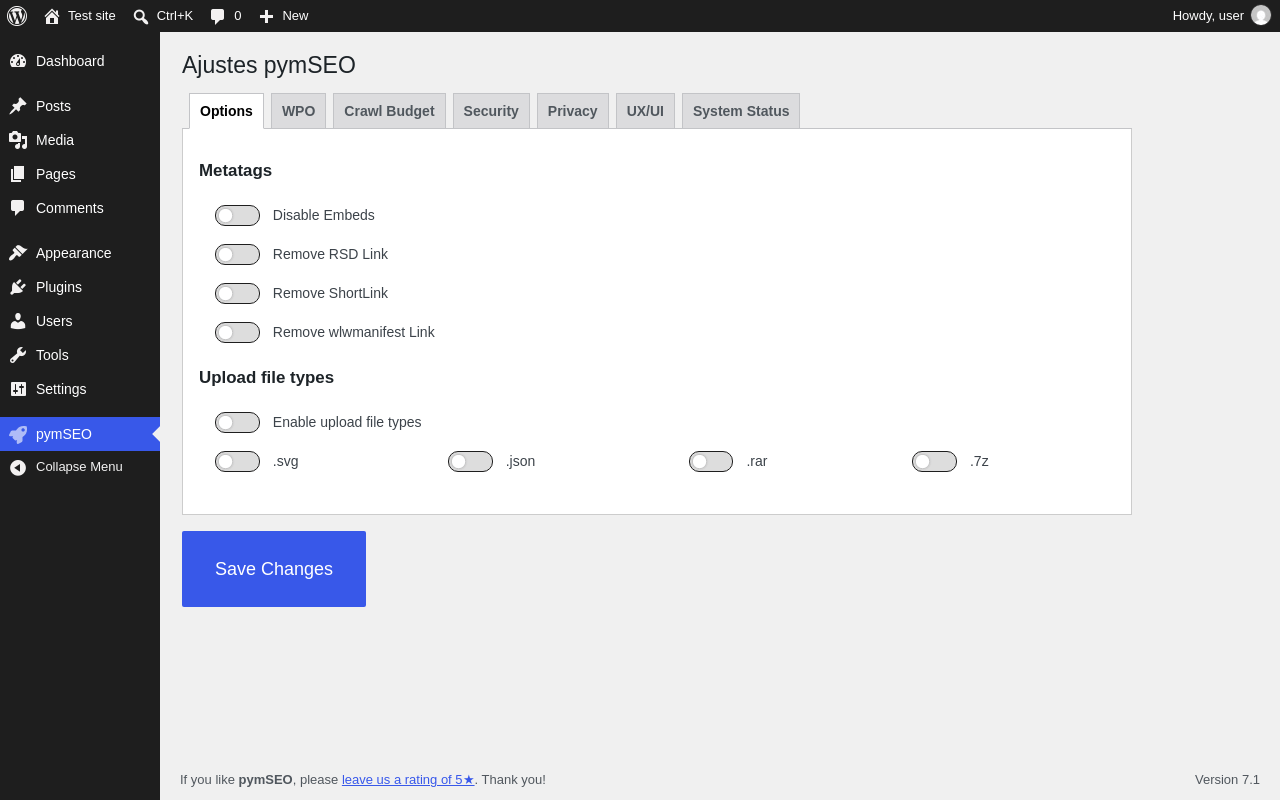Click the Ajustes pymSEO page heading
This screenshot has height=800, width=1280.
(269, 65)
